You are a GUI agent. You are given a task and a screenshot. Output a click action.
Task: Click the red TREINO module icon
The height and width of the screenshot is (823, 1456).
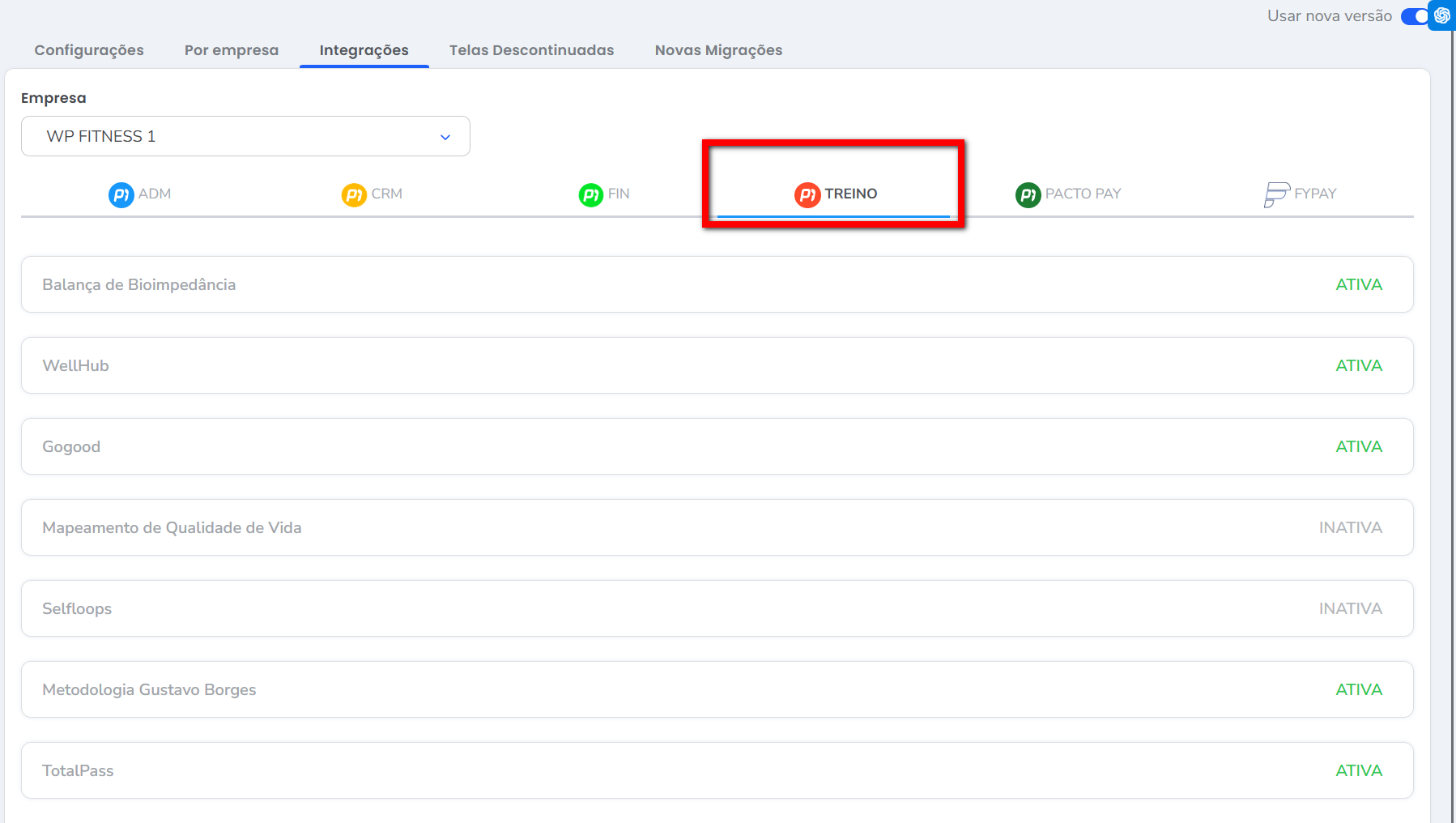coord(807,194)
